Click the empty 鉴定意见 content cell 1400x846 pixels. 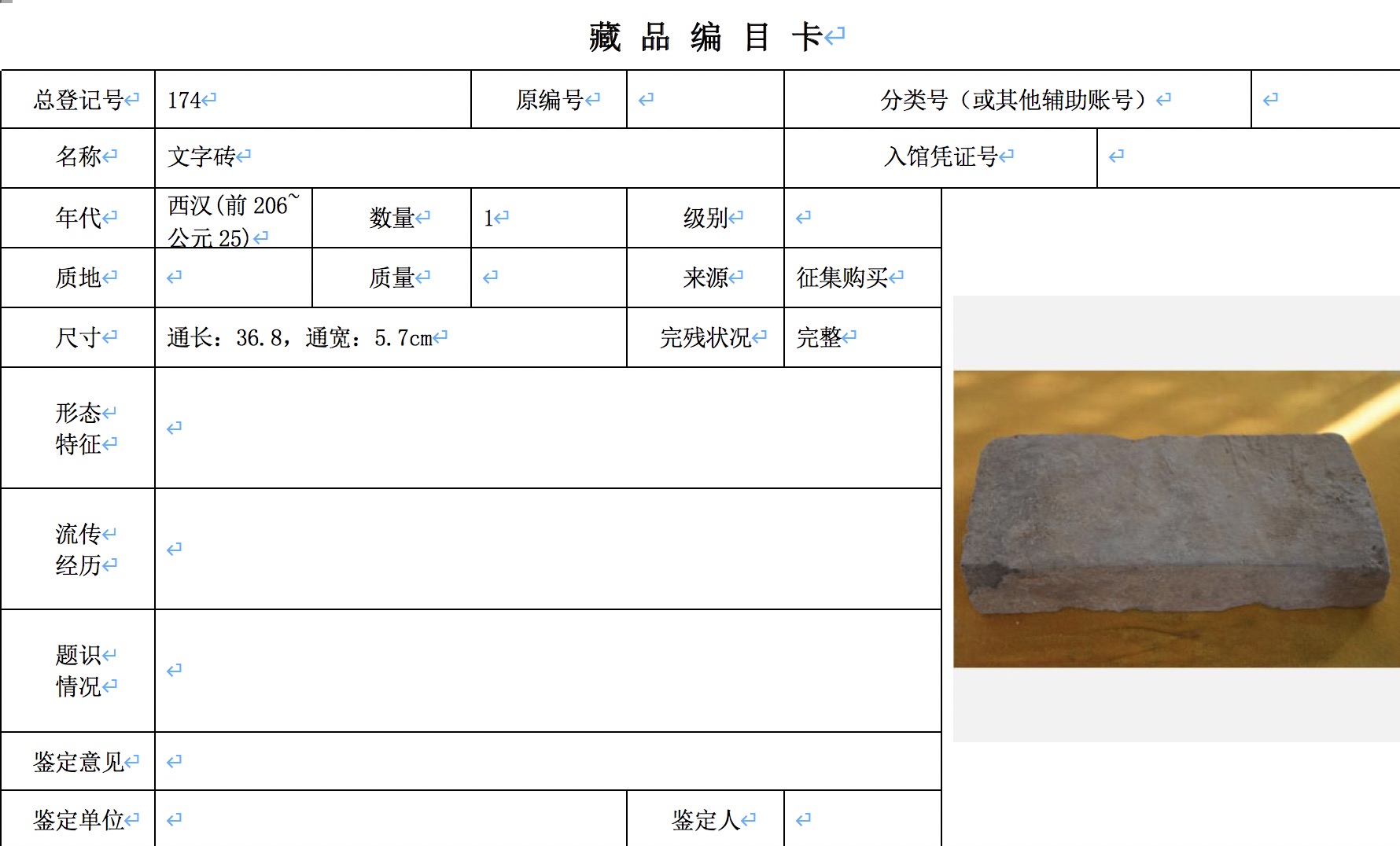548,761
